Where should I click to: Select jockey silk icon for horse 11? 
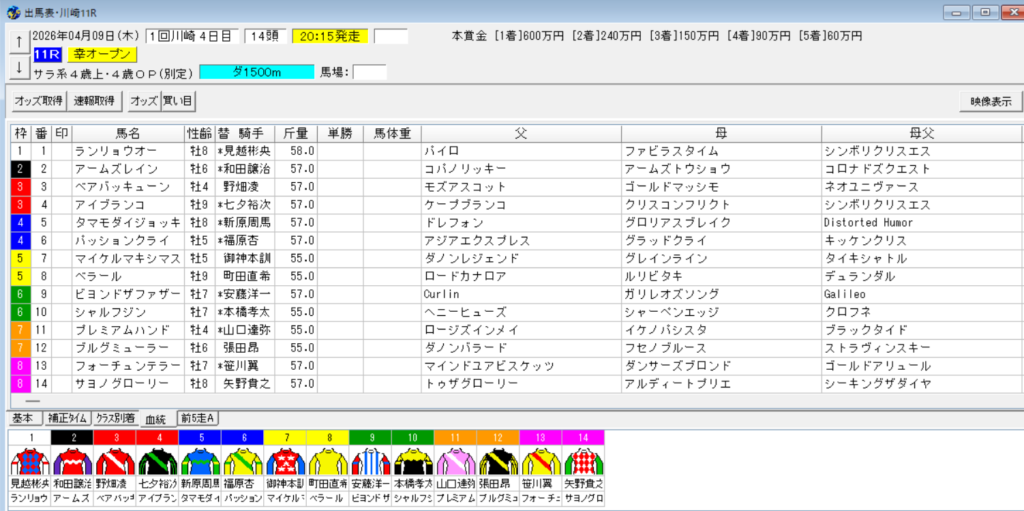pyautogui.click(x=454, y=462)
